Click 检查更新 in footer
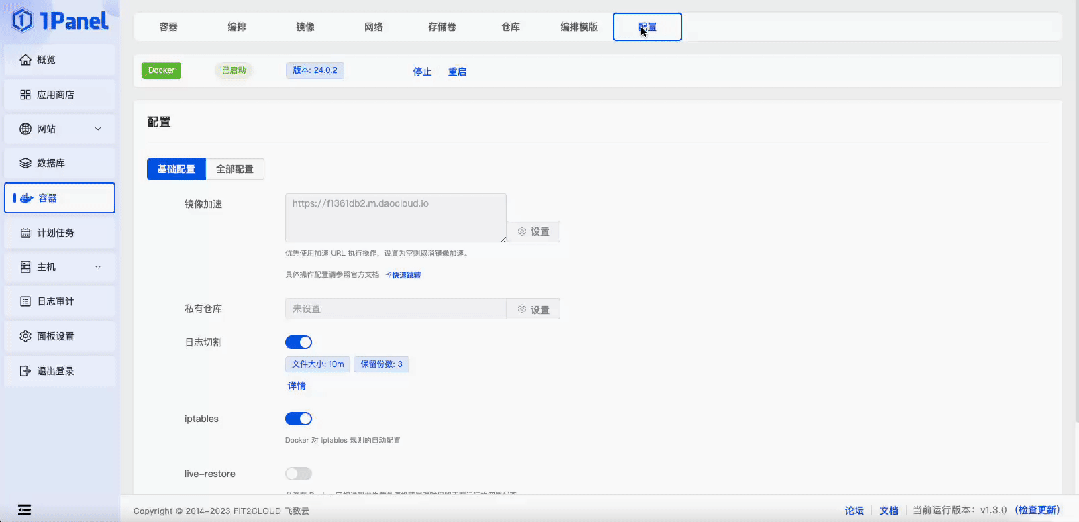Viewport: 1079px width, 522px height. pos(1038,510)
